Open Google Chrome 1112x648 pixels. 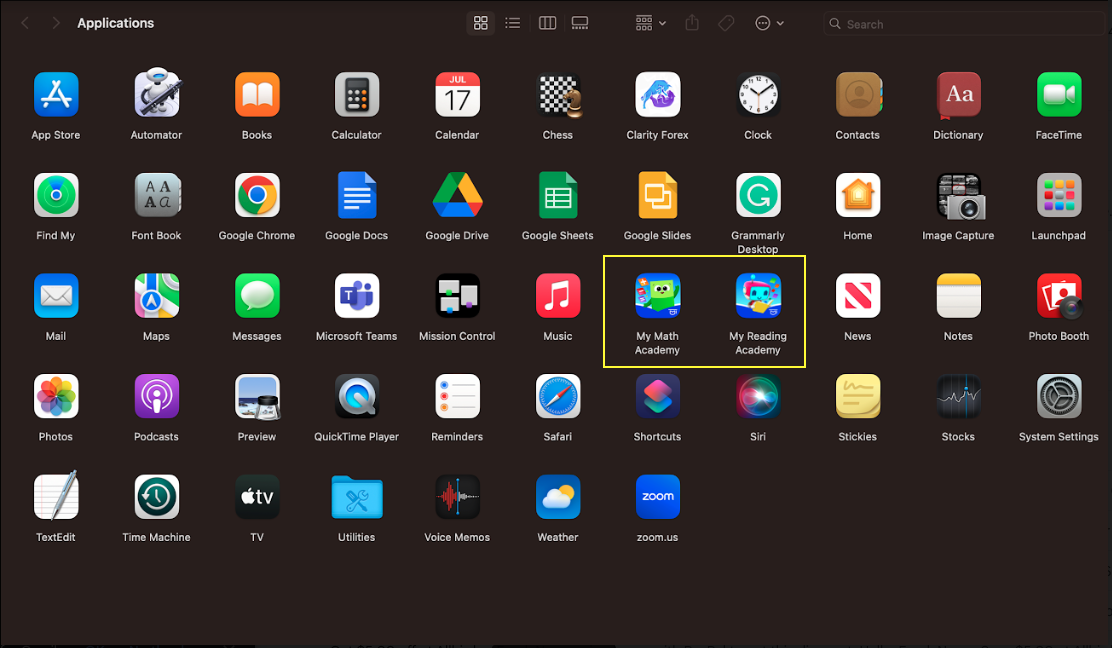(257, 195)
